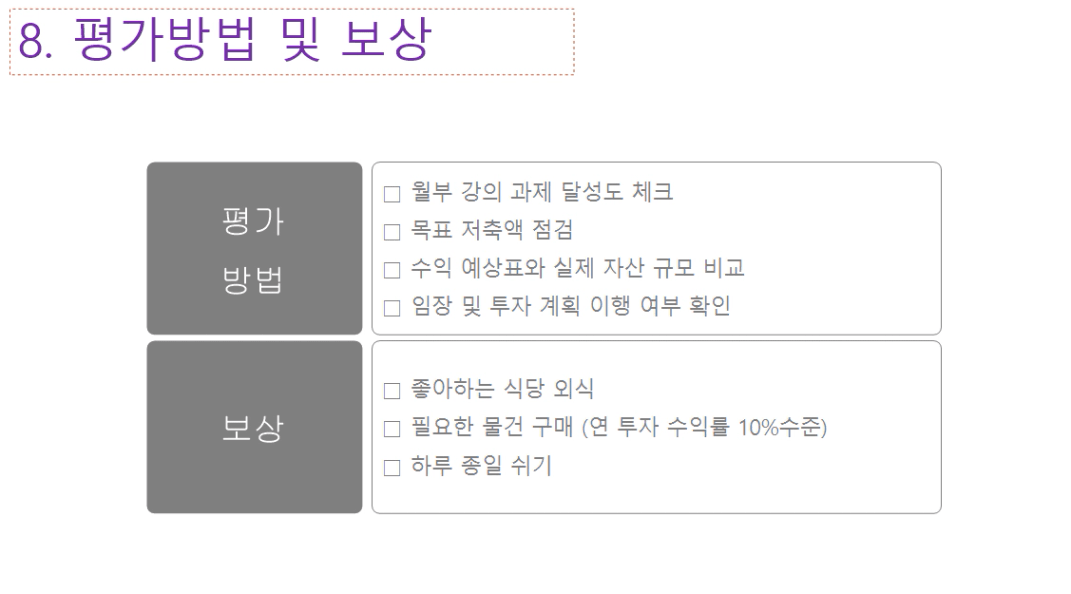Screen dimensions: 1071x594
Task: Click the text 월부 강의 과제 달성도 체크
Action: [542, 192]
